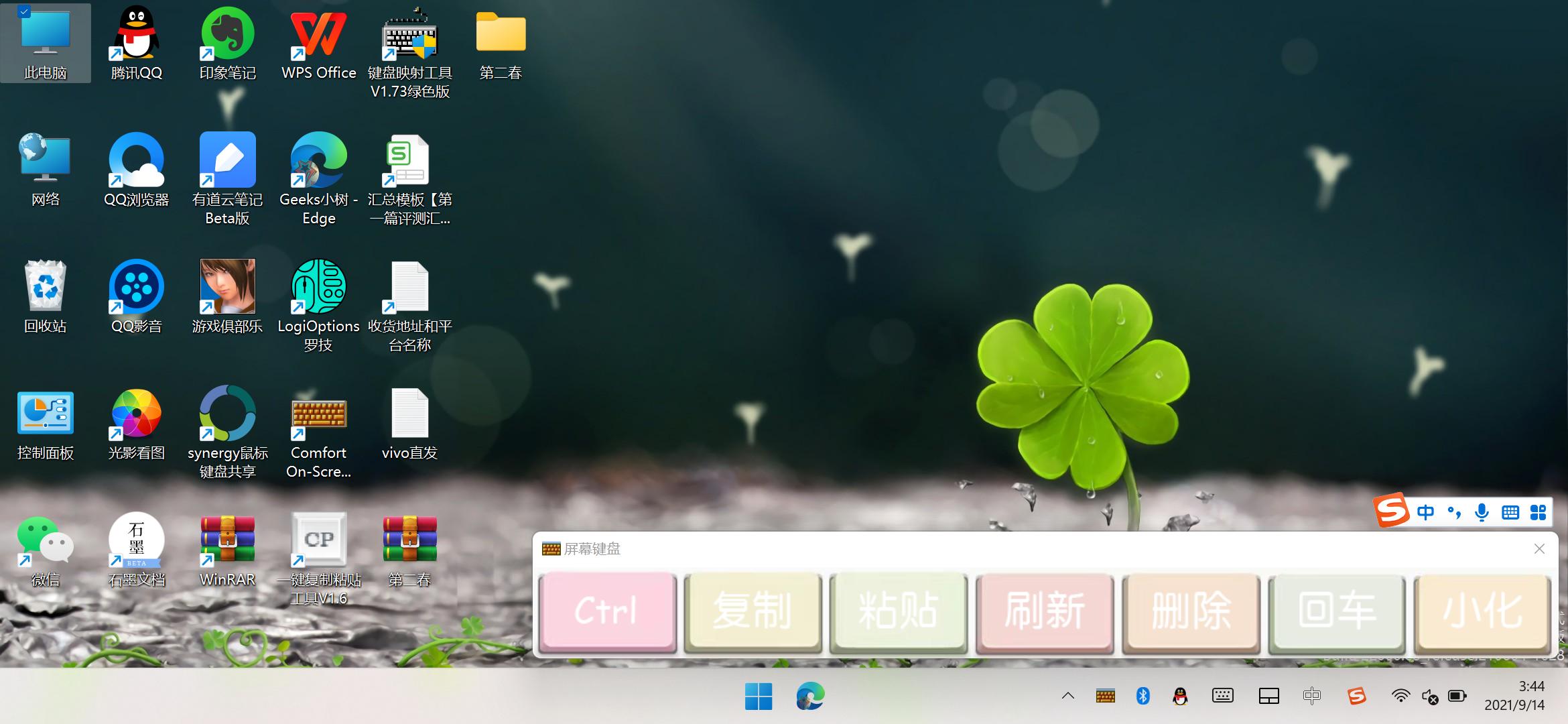Toggle the Sogou 中 Chinese/English mode
The image size is (1568, 724).
(x=1425, y=513)
